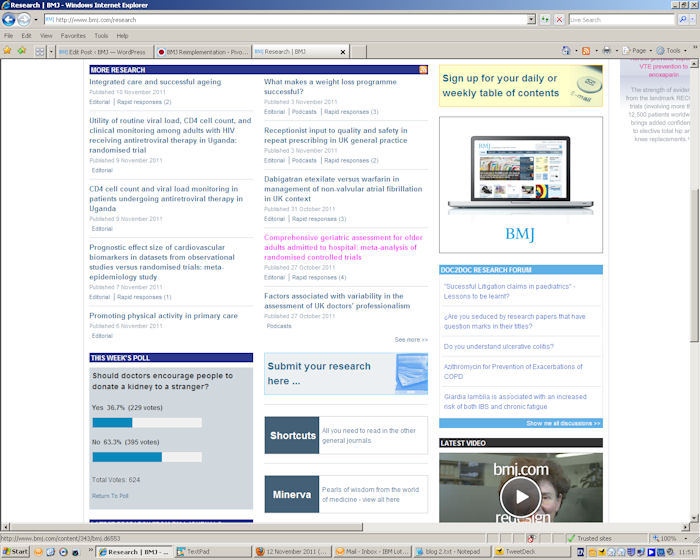
Task: Open the Quick Tabs grid icon
Action: coord(40,51)
